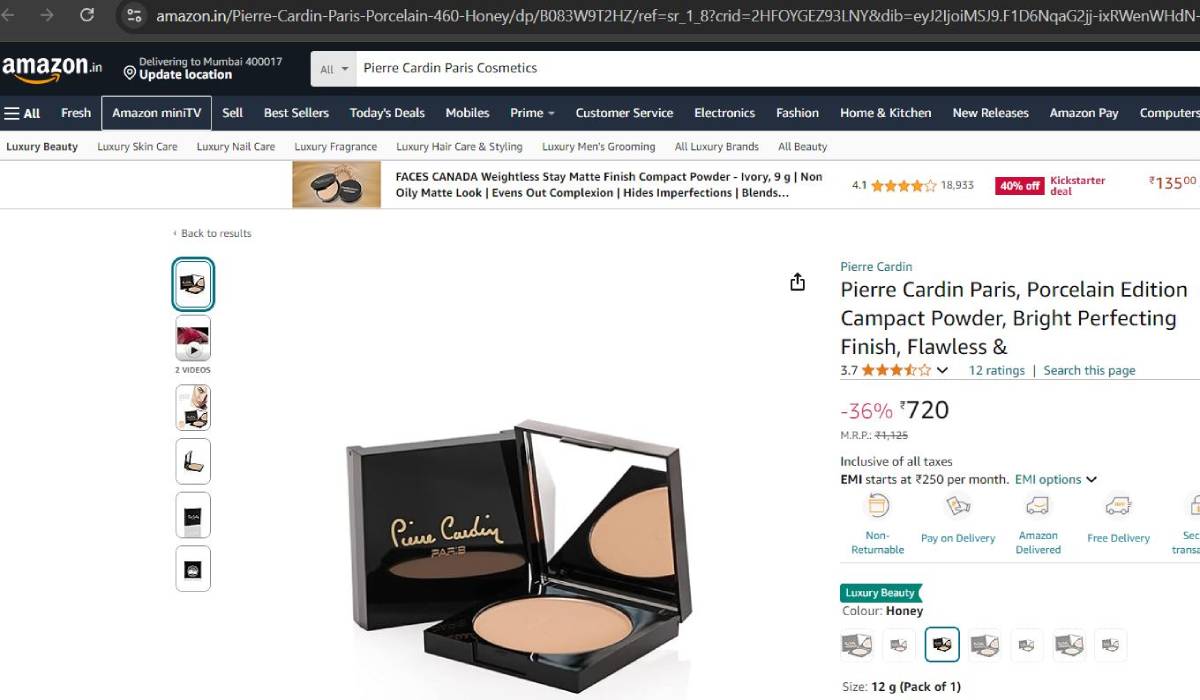This screenshot has width=1200, height=700.
Task: Choose the first colour variant swatch
Action: [x=857, y=645]
